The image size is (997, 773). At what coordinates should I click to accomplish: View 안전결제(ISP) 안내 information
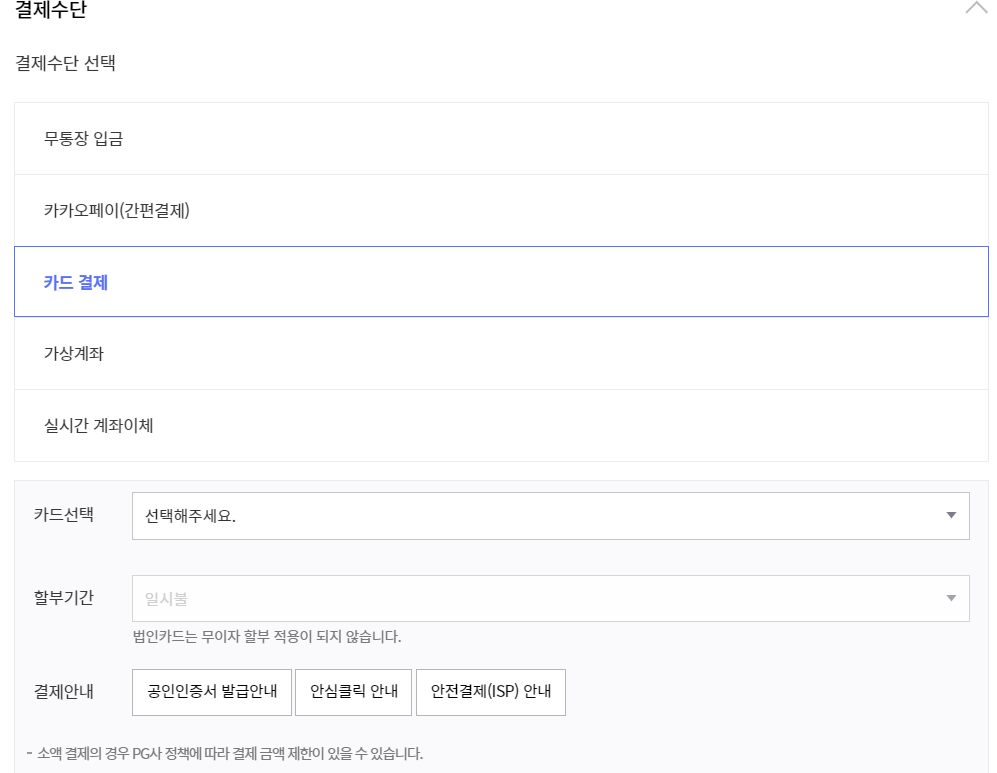click(x=491, y=692)
